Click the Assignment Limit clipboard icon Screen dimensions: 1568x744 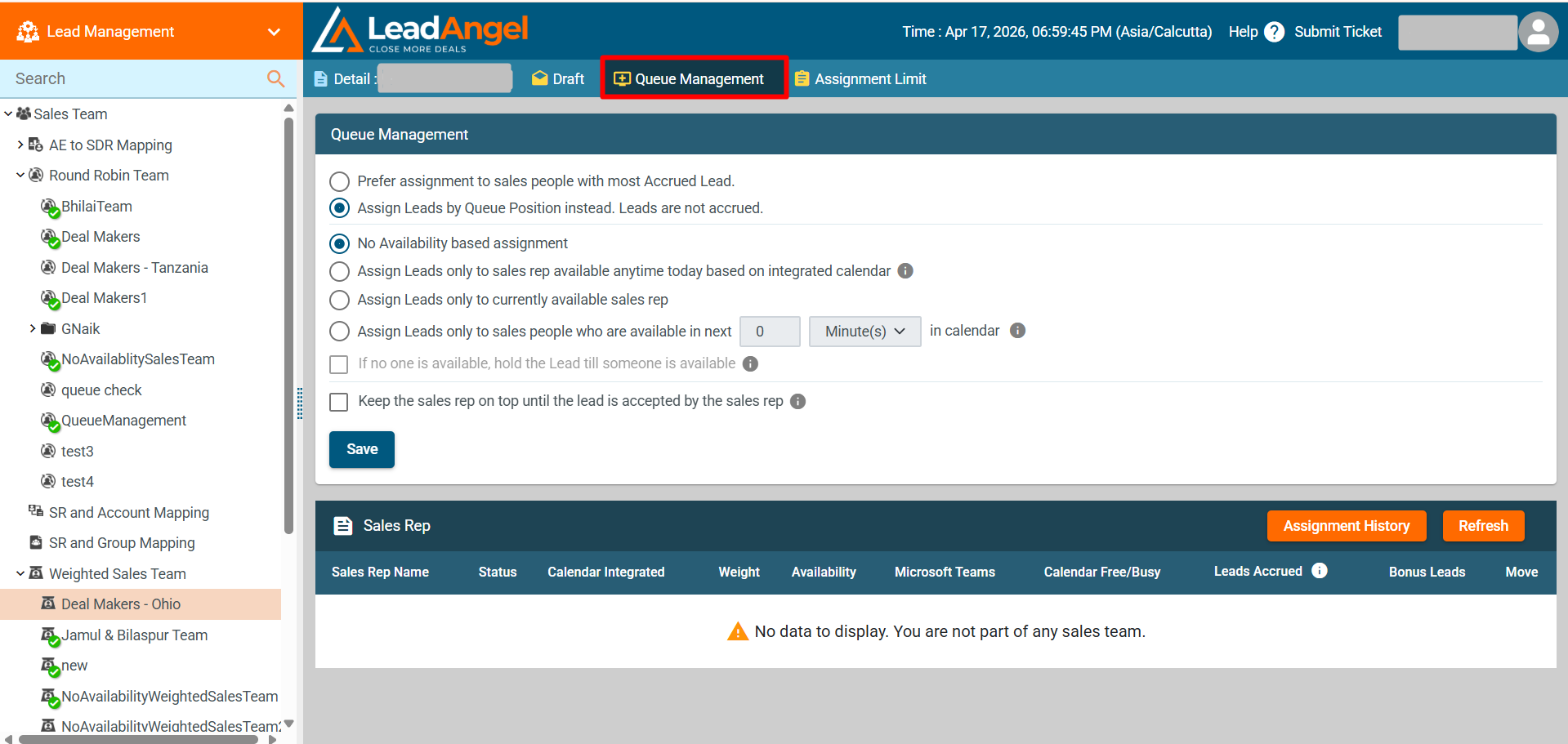pyautogui.click(x=802, y=78)
